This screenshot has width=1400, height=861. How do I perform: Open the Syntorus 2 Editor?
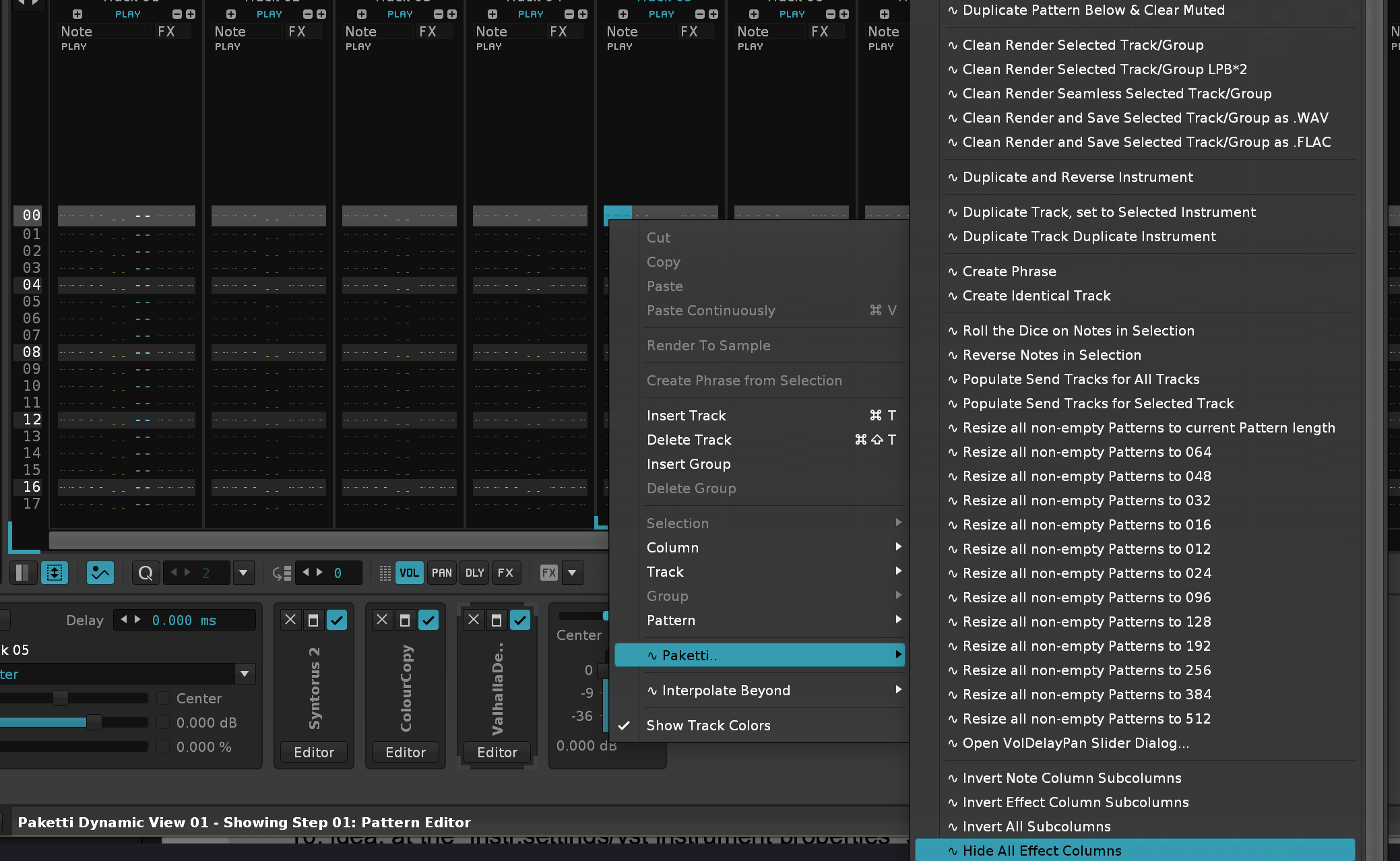[313, 753]
